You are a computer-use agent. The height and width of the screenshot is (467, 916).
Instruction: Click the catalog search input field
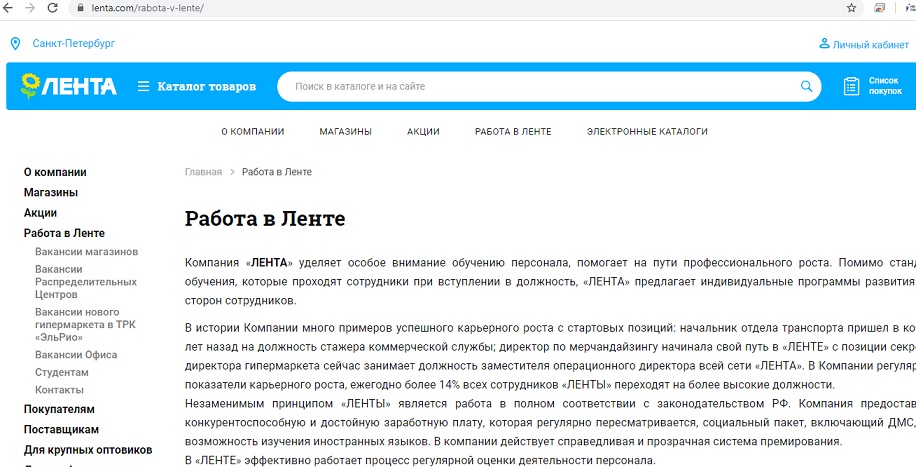(540, 87)
